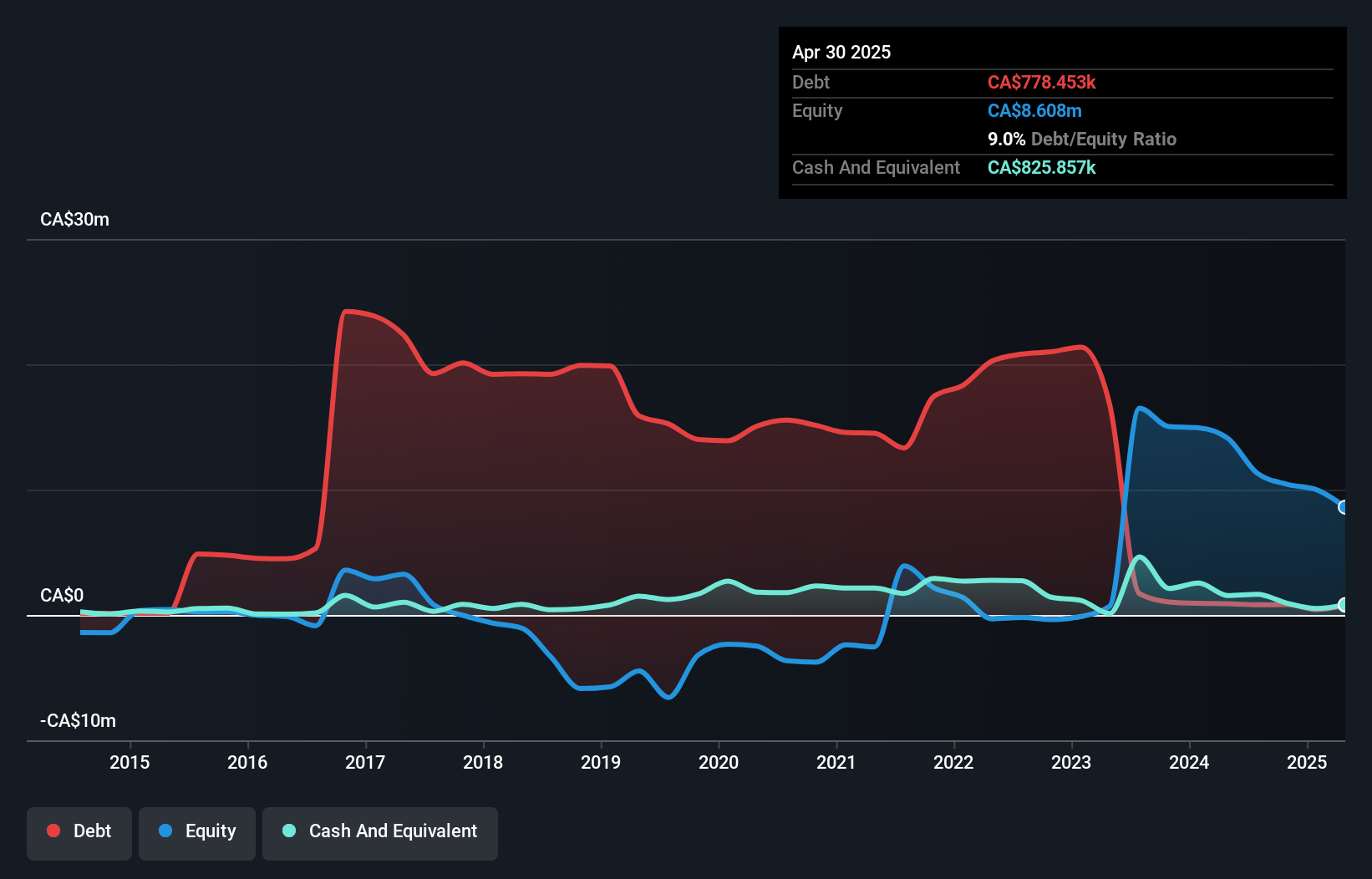The width and height of the screenshot is (1372, 879).
Task: Click the Debt value CA$778.453k in the tooltip
Action: pyautogui.click(x=1042, y=82)
